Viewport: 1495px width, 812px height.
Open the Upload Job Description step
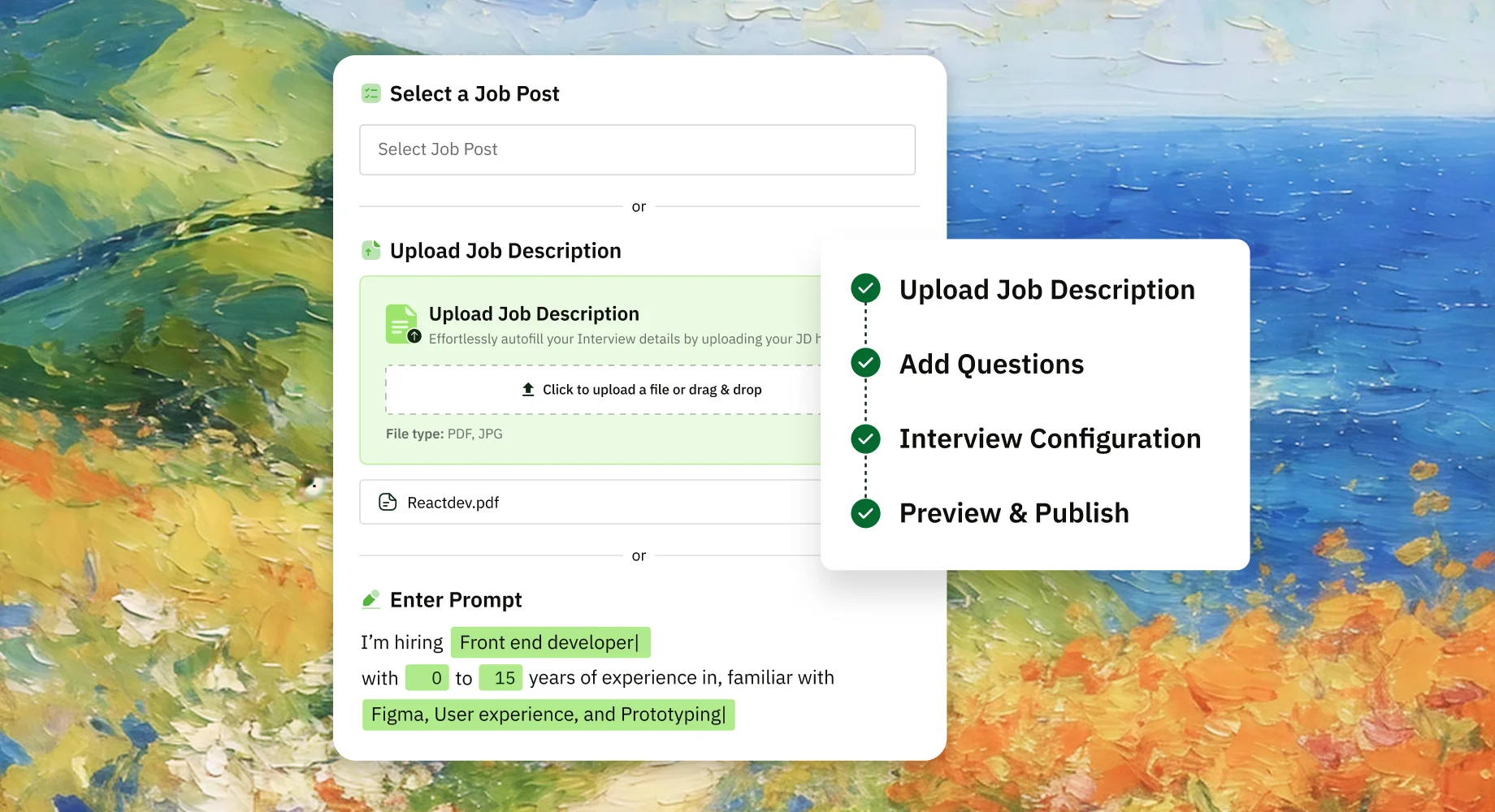pos(1046,289)
